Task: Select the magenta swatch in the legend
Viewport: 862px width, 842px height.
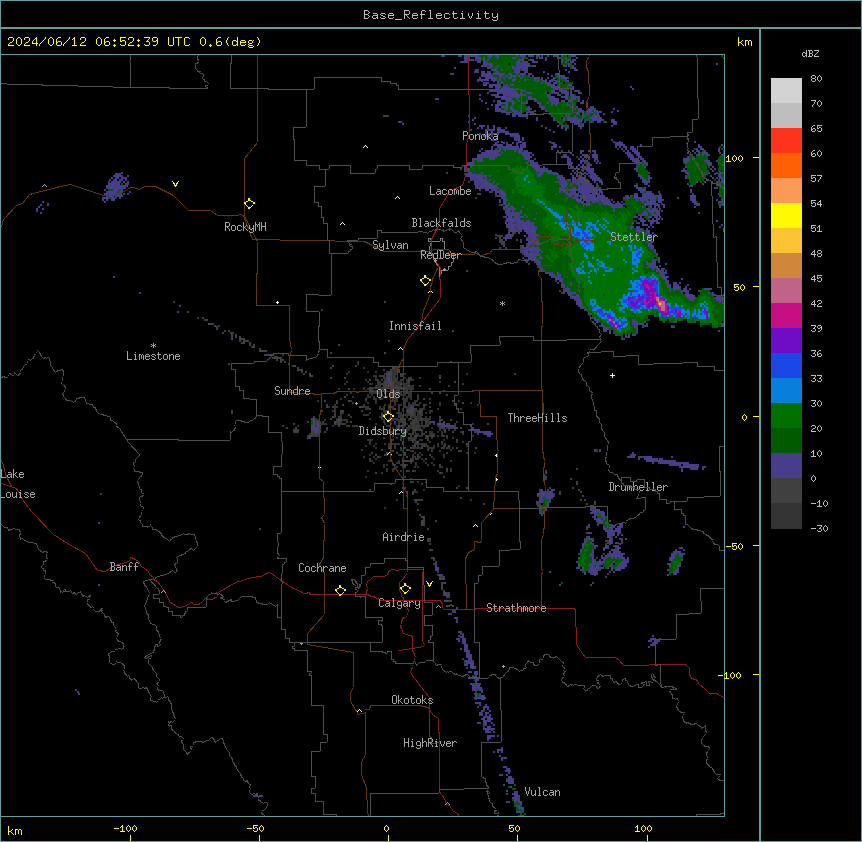Action: [786, 315]
